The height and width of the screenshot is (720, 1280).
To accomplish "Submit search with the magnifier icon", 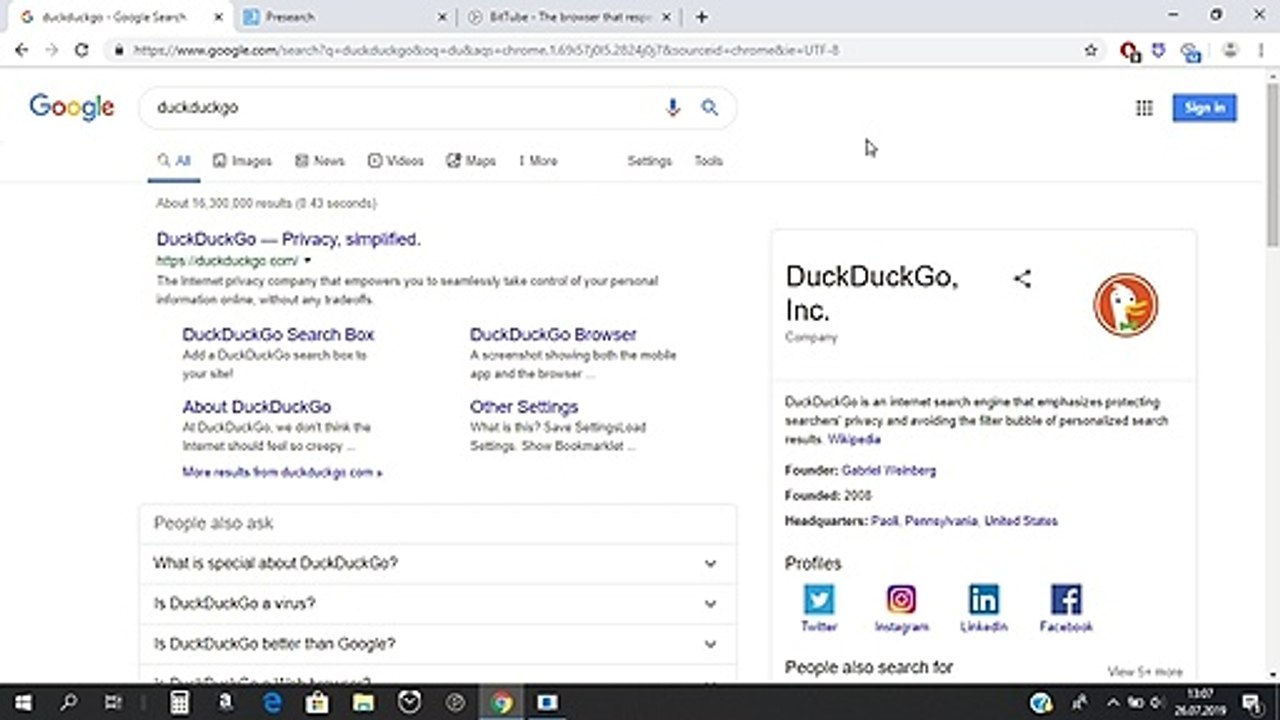I will (x=709, y=108).
